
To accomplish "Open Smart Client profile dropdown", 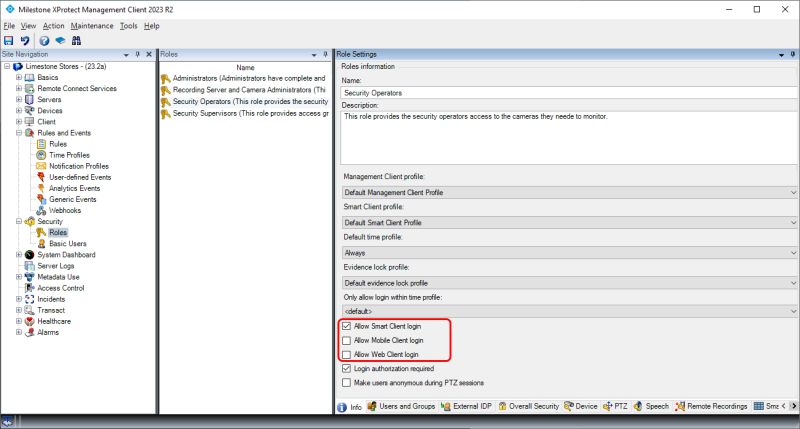I will pyautogui.click(x=569, y=222).
